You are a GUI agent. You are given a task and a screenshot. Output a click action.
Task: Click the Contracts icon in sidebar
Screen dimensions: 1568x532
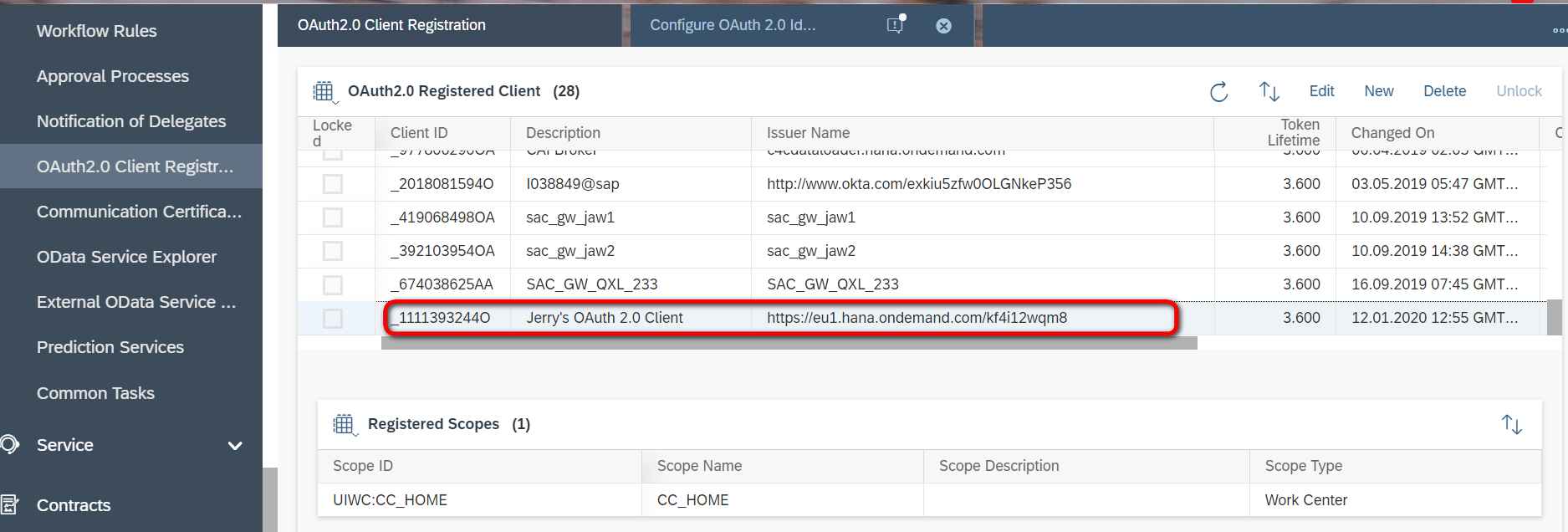click(x=9, y=504)
